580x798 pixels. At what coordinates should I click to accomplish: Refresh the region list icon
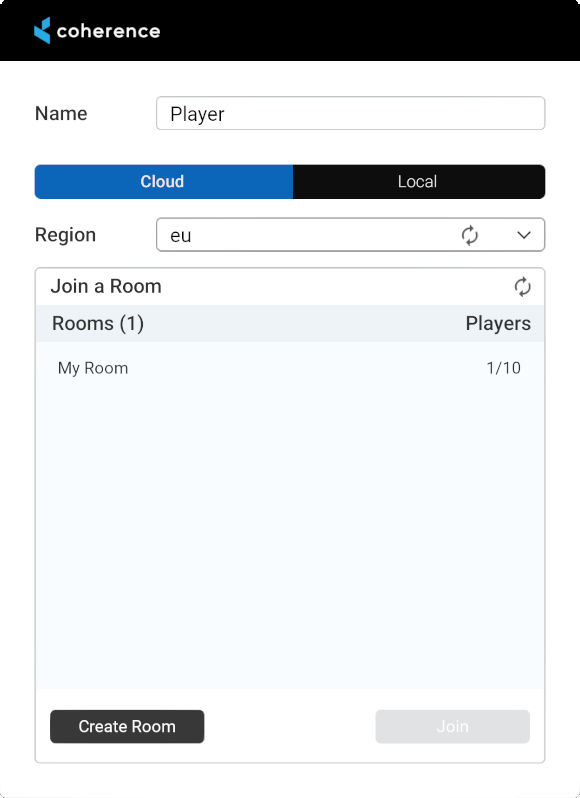pos(470,235)
